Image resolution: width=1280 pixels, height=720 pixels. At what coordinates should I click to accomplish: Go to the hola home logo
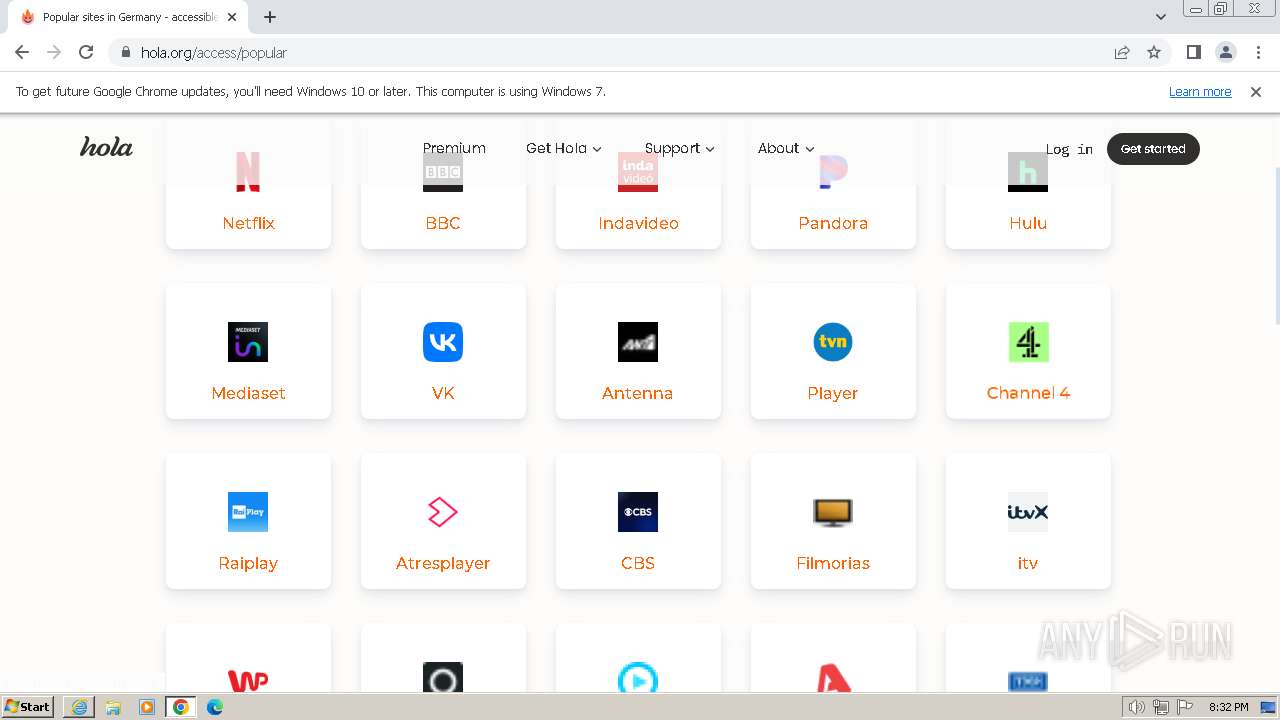pyautogui.click(x=106, y=147)
